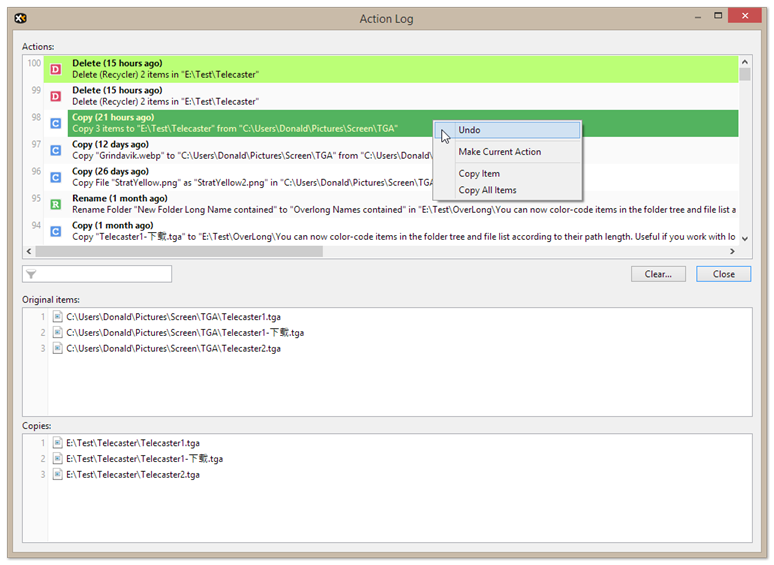The image size is (774, 565).
Task: Click the red Delete icon on action 100
Action: pyautogui.click(x=55, y=69)
